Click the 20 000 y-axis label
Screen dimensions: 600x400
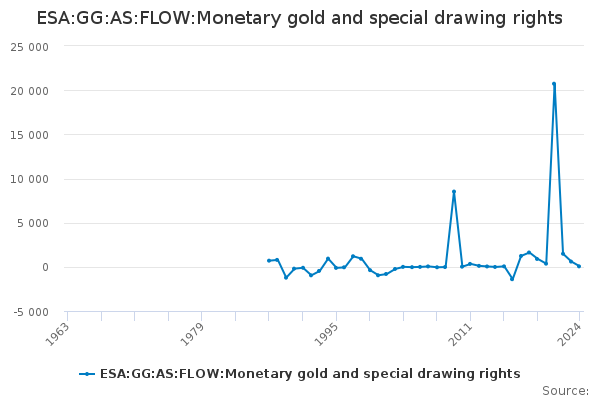coord(31,91)
